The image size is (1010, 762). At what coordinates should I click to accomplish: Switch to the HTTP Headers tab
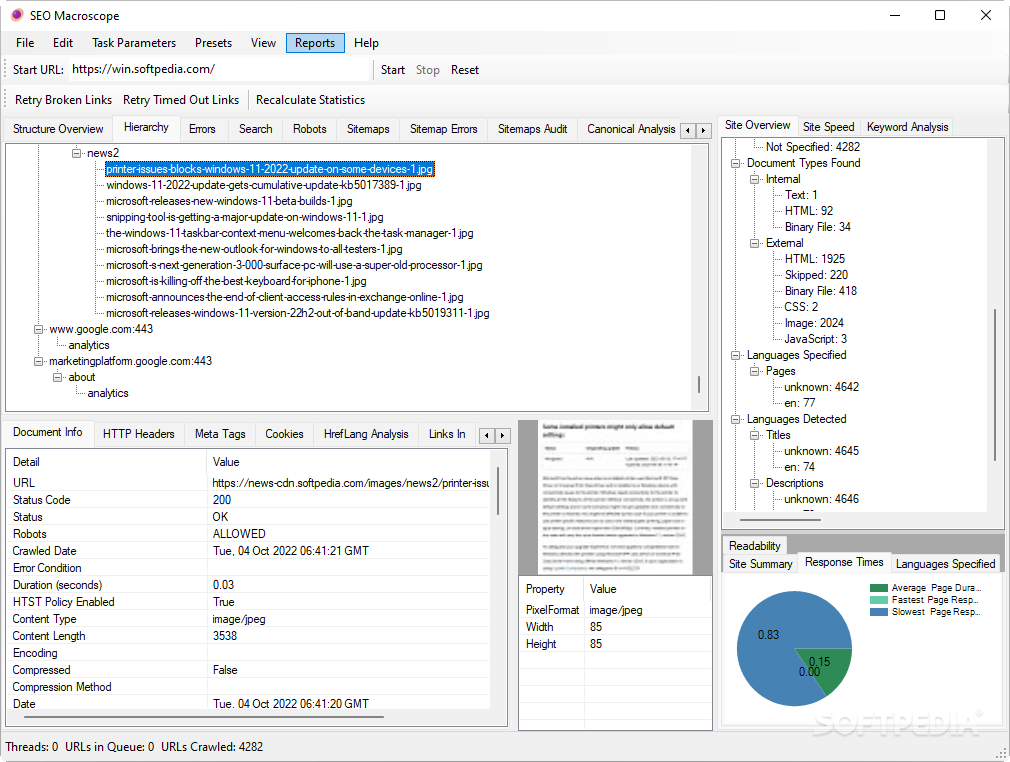138,434
